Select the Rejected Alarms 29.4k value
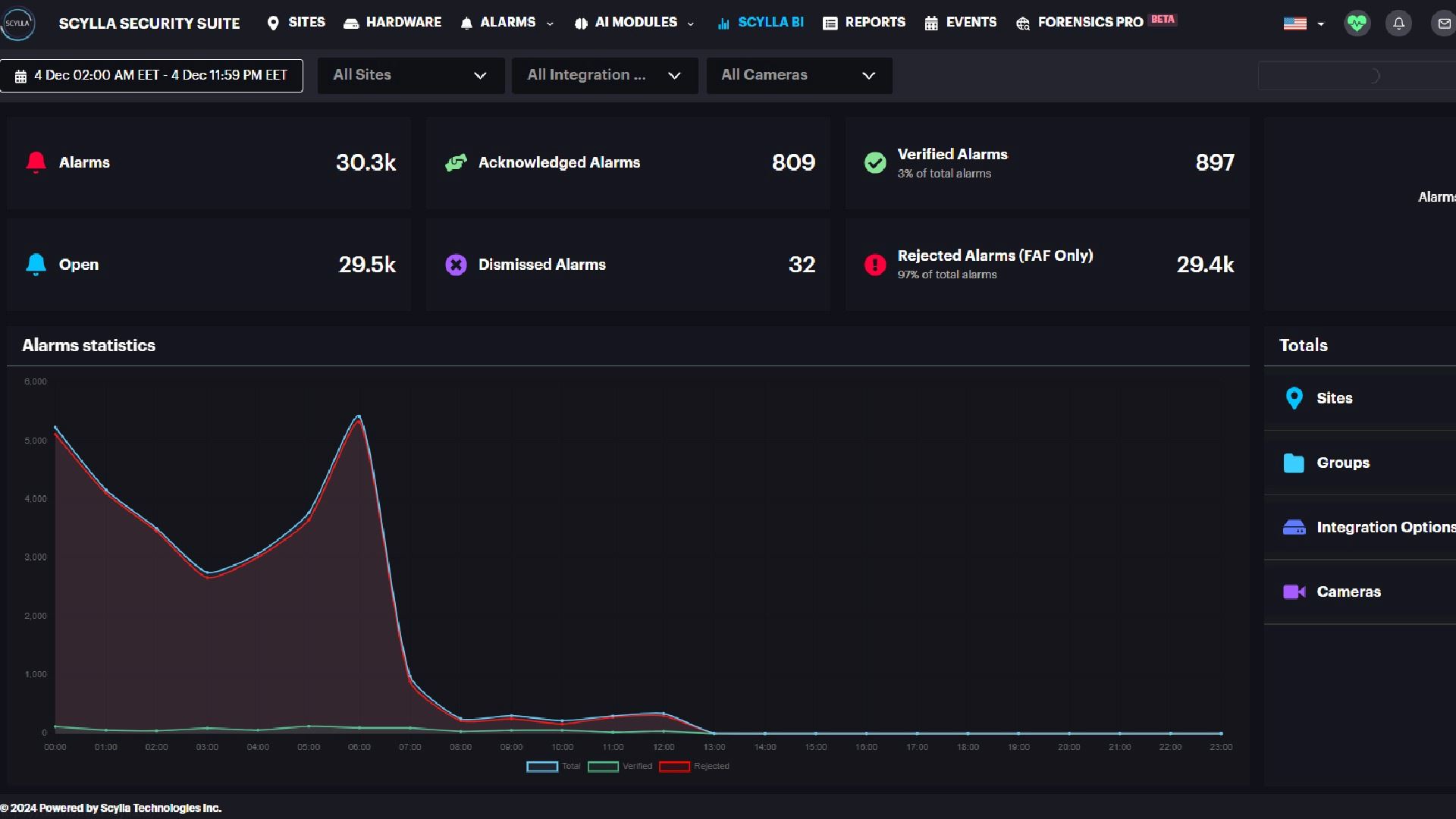Image resolution: width=1456 pixels, height=819 pixels. pos(1205,265)
